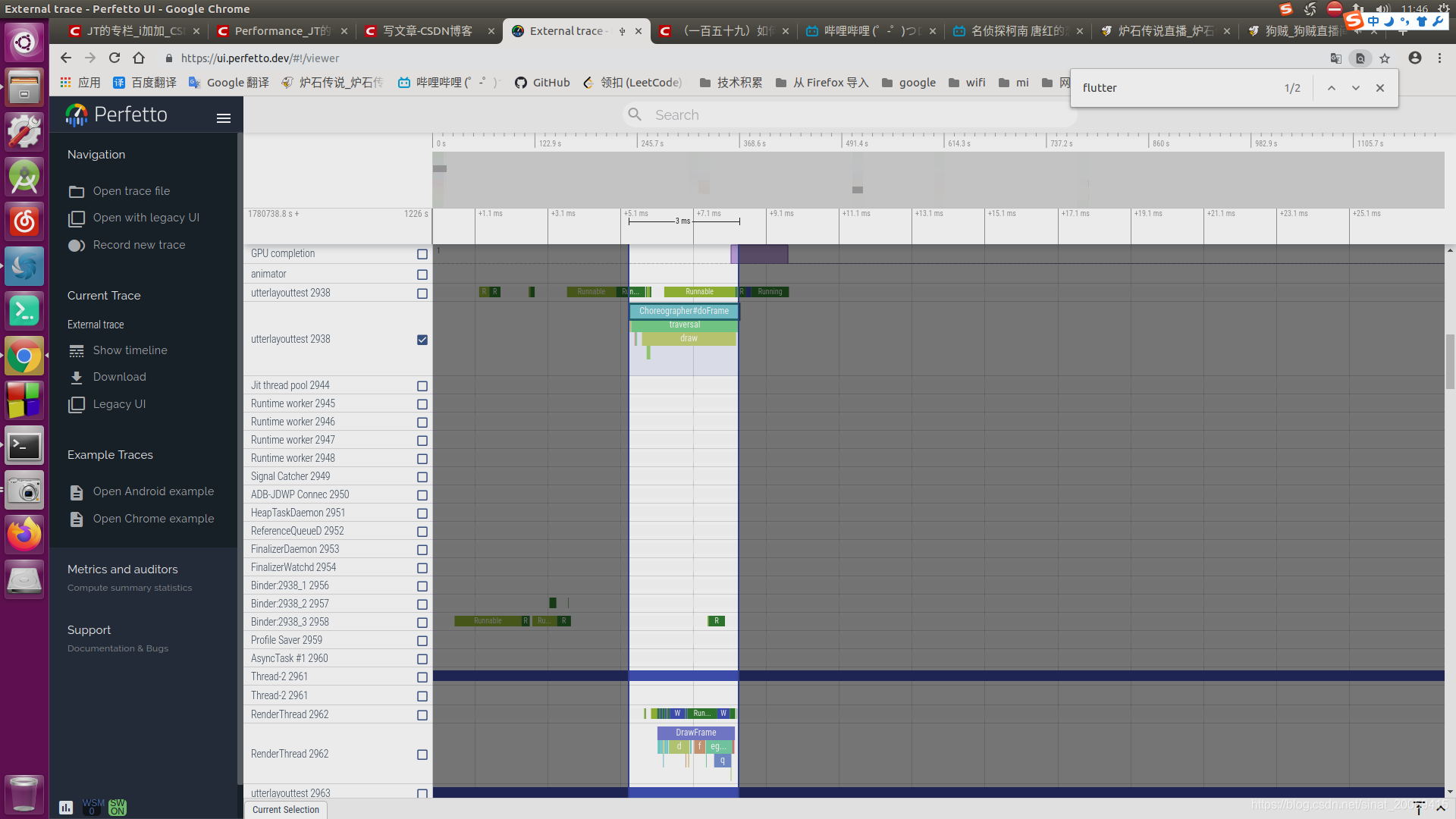Image resolution: width=1456 pixels, height=819 pixels.
Task: Click the Download icon in sidebar
Action: coord(77,378)
